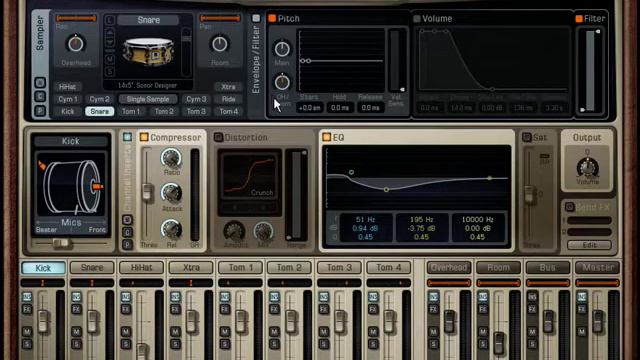
Task: Toggle the Compressor on/off
Action: (144, 137)
